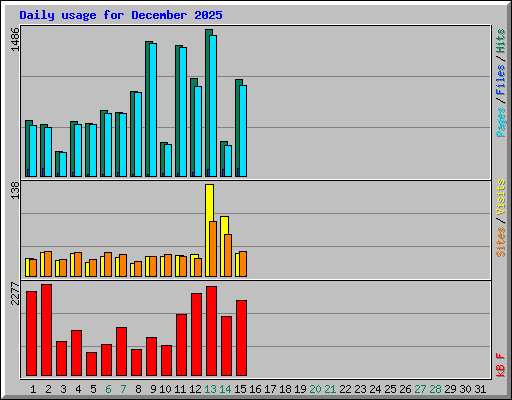Click the red KB bar for day 15

tap(242, 338)
